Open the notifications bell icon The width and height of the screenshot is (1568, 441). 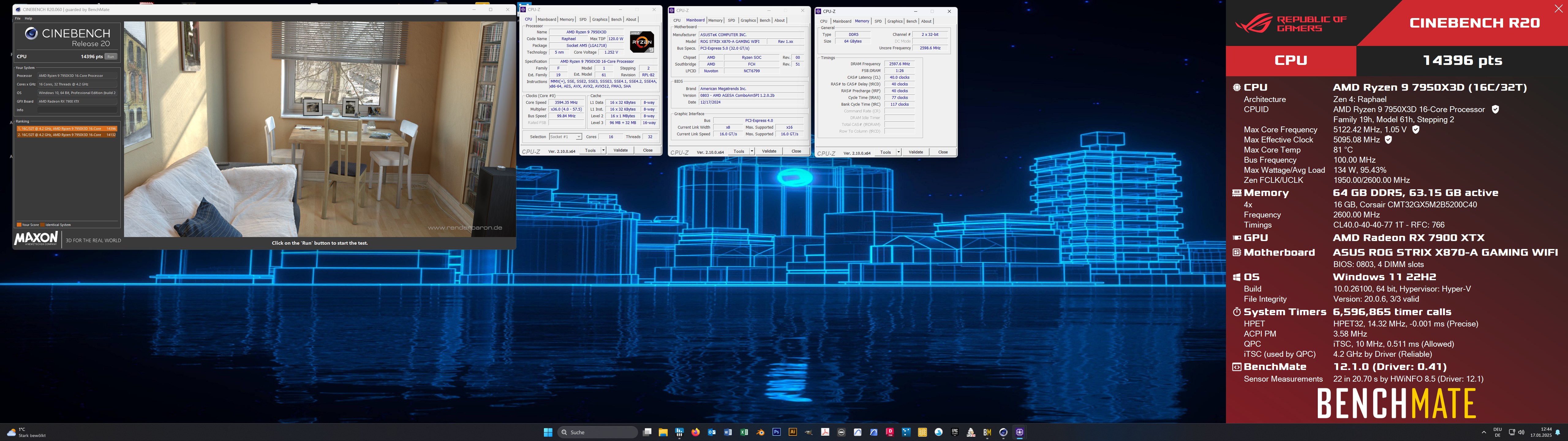[x=1558, y=432]
